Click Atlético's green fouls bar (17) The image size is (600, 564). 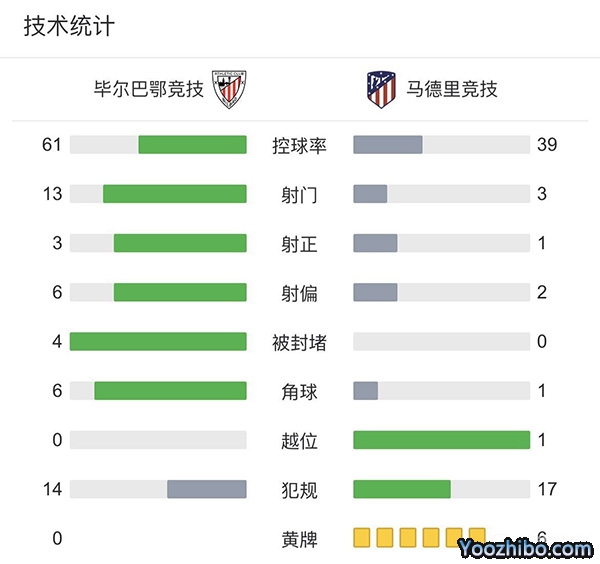pyautogui.click(x=402, y=489)
